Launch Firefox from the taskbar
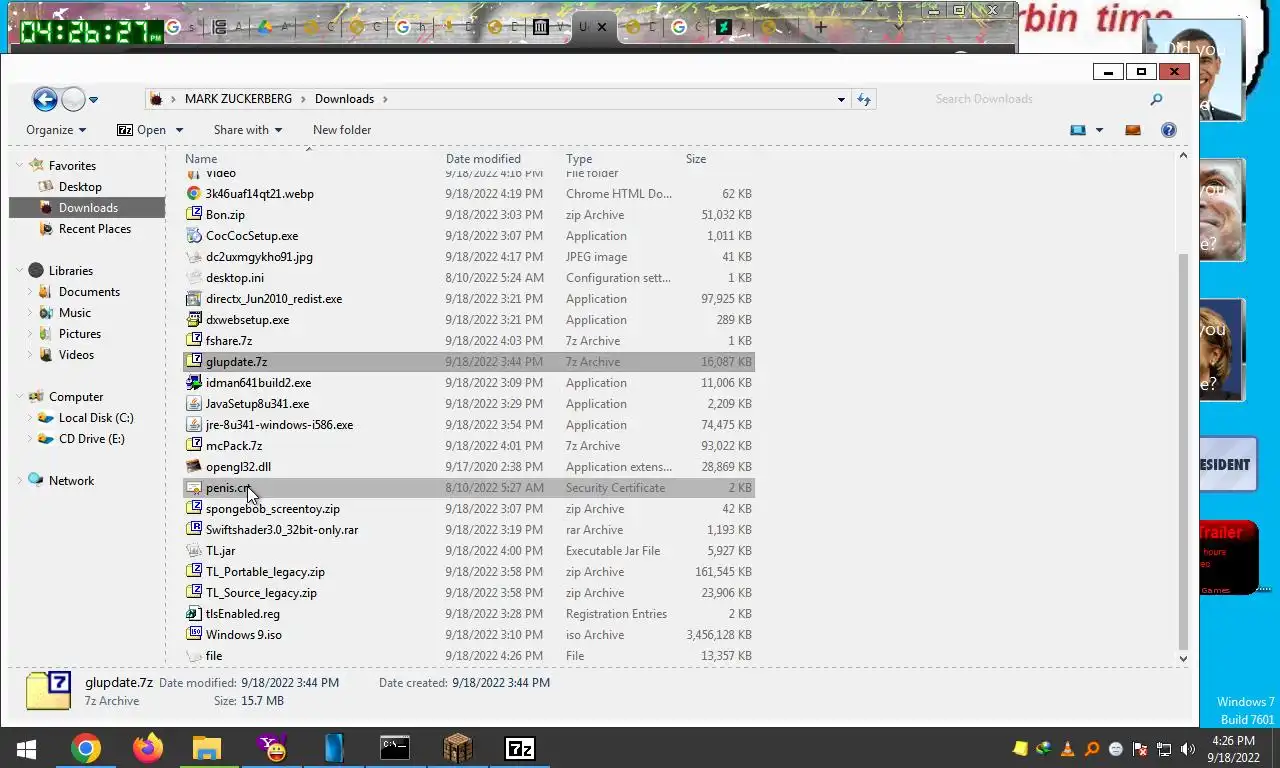 (147, 748)
